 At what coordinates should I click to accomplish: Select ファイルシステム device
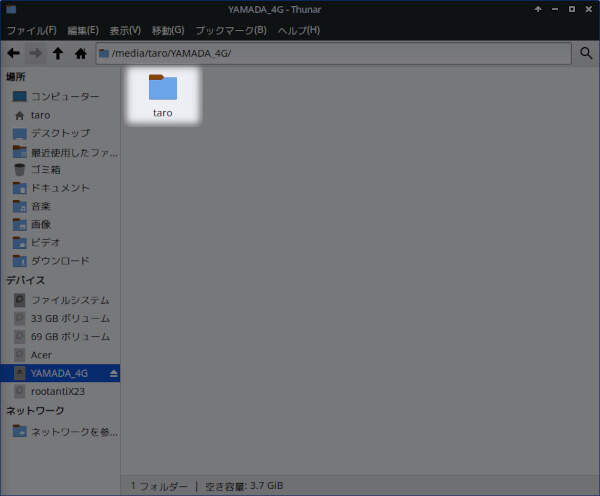coord(60,300)
